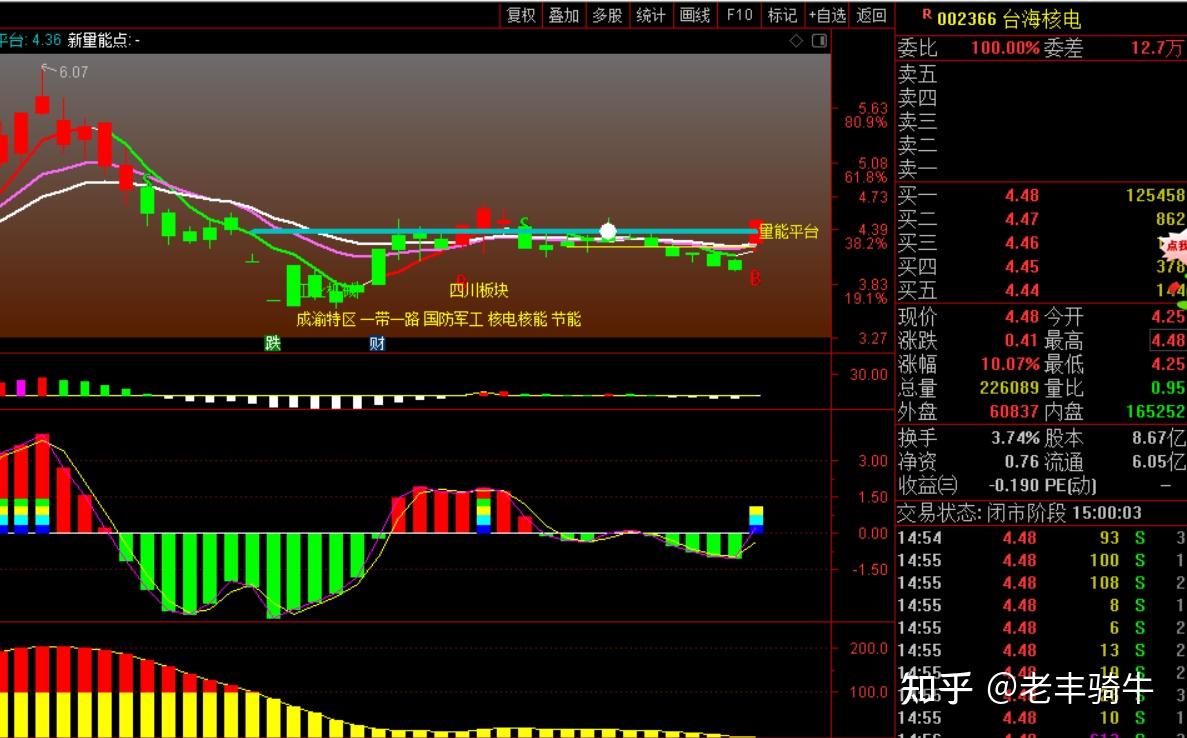The height and width of the screenshot is (738, 1187).
Task: Click the 标记 mark button
Action: click(x=782, y=15)
